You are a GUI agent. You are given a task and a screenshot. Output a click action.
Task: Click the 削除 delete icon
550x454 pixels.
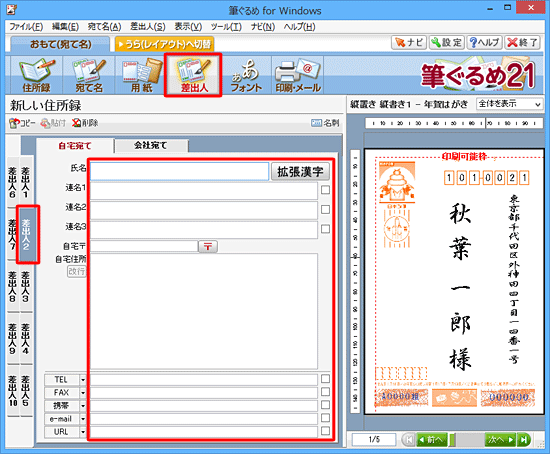[85, 123]
